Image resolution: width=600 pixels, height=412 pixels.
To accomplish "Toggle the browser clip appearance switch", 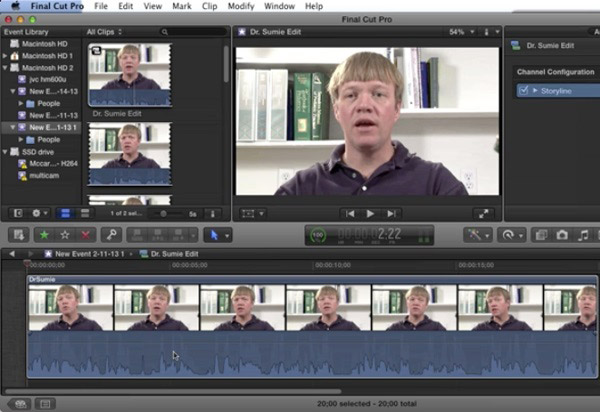I will pos(212,213).
